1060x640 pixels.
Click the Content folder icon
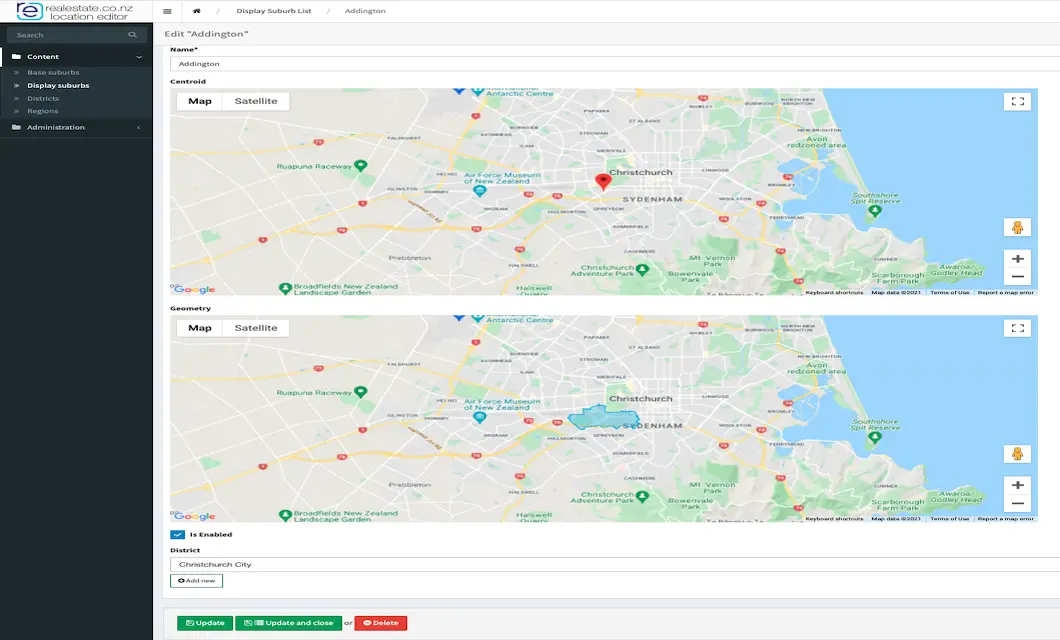16,57
